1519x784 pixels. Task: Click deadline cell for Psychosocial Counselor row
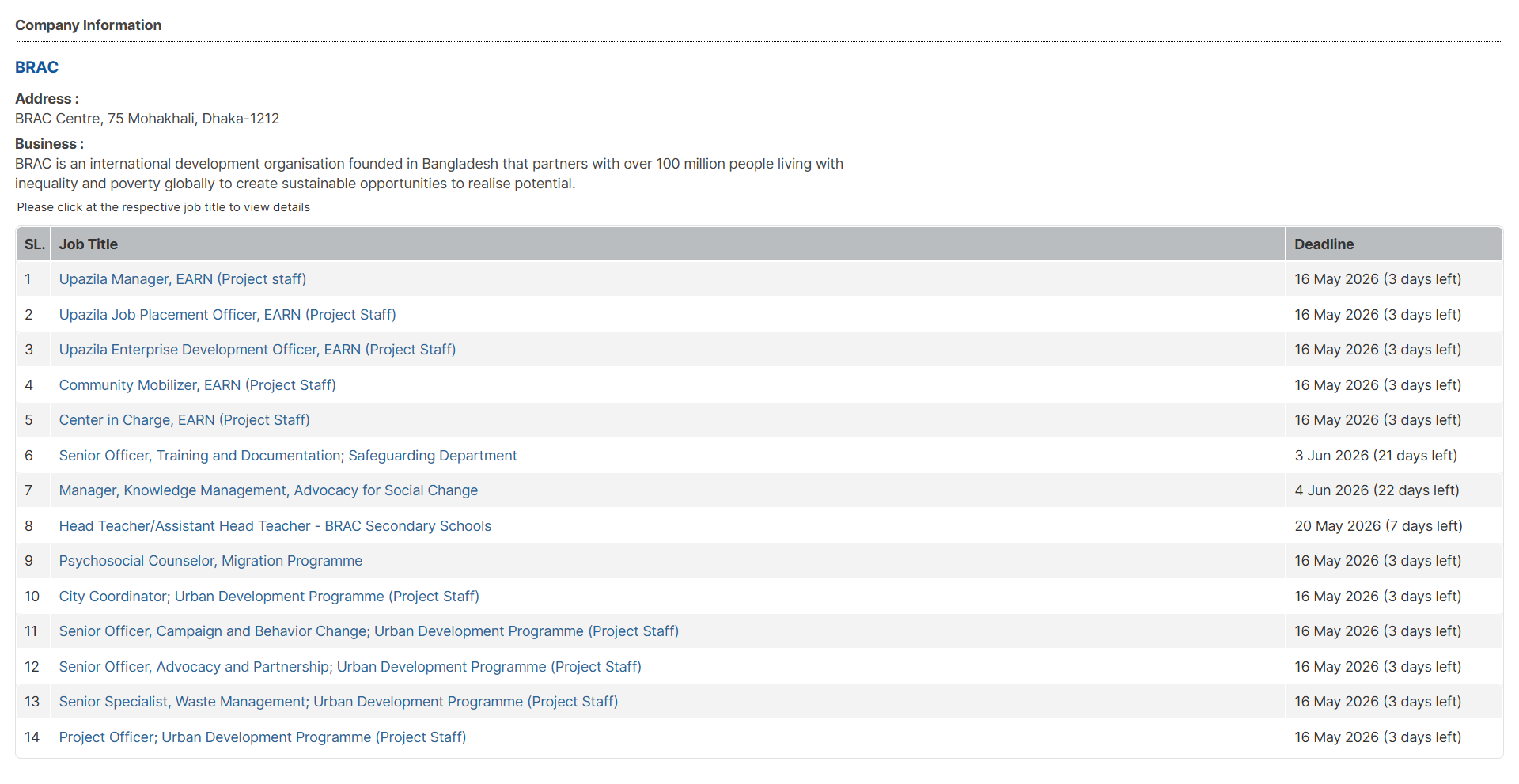pos(1394,561)
